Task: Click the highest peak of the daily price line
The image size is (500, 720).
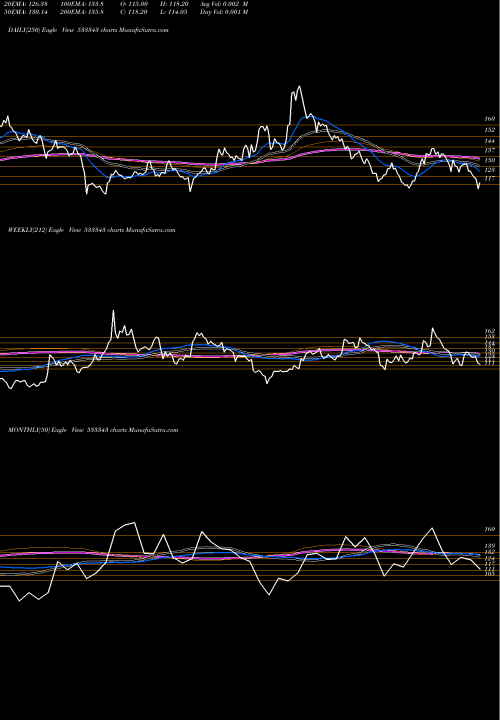Action: [299, 86]
